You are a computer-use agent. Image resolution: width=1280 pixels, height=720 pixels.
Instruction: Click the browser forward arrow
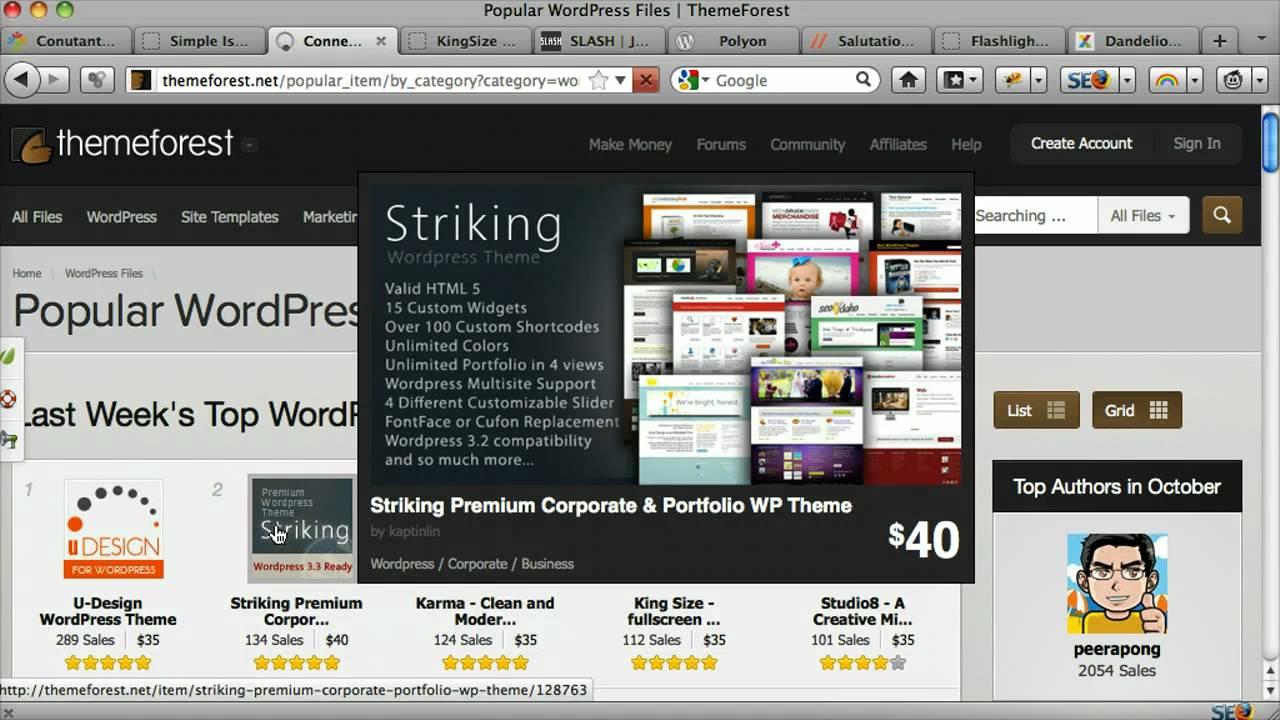[x=53, y=80]
